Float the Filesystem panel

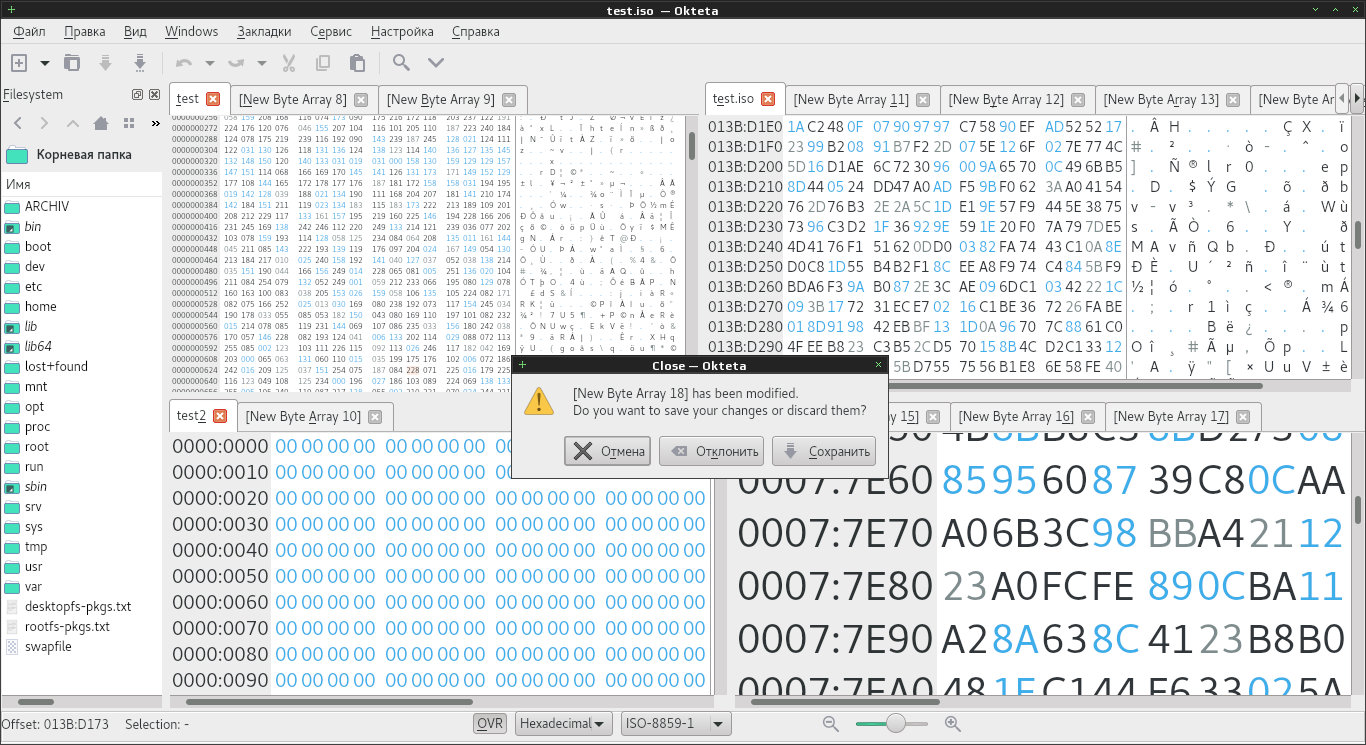pos(138,94)
